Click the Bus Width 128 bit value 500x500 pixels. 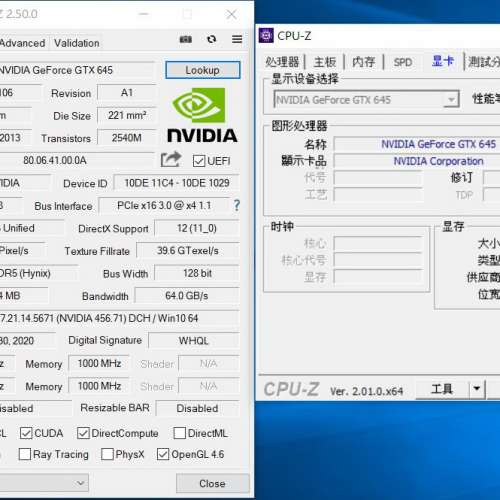click(197, 273)
